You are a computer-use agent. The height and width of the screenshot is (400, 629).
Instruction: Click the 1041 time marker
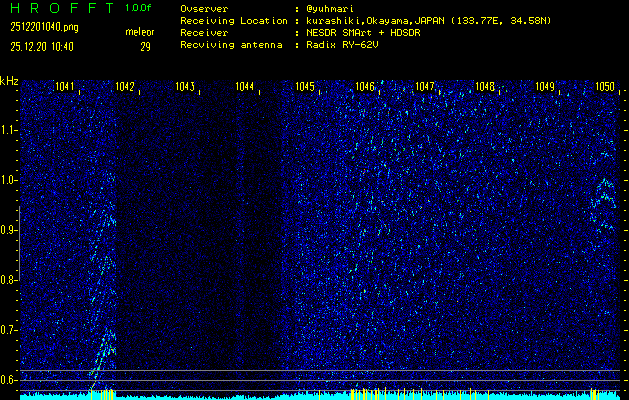click(x=65, y=87)
